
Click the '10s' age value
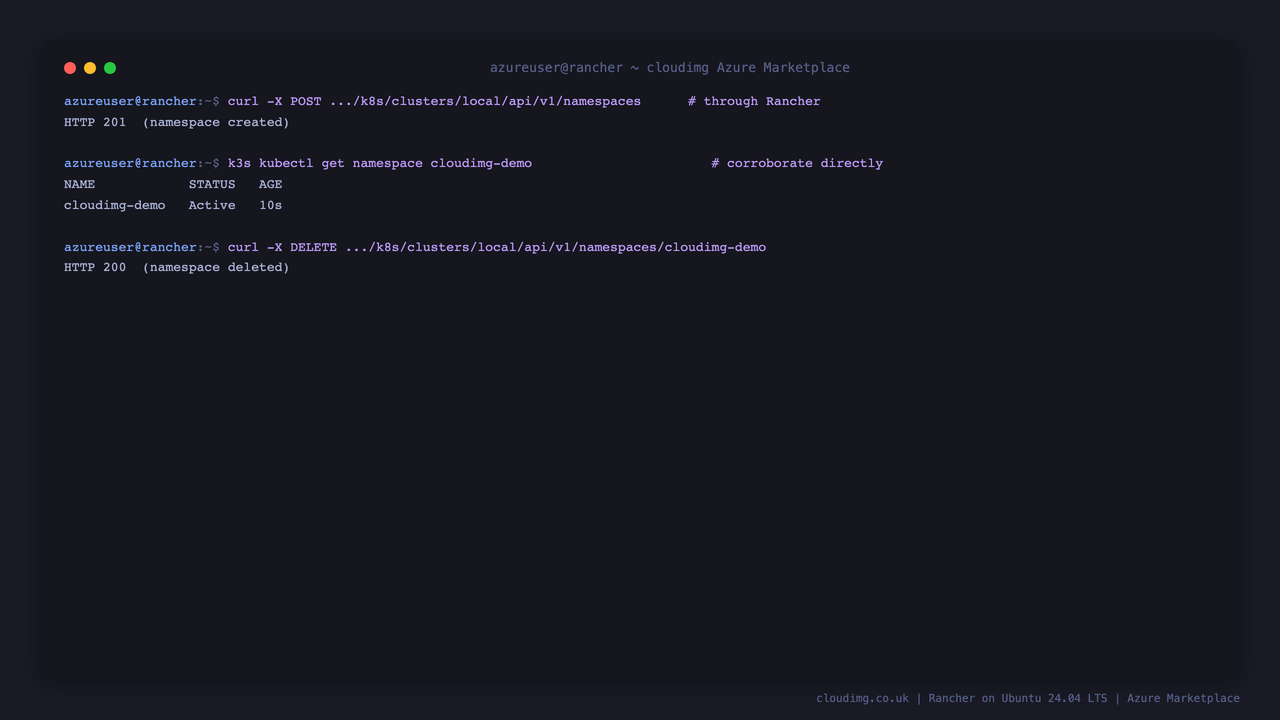271,205
